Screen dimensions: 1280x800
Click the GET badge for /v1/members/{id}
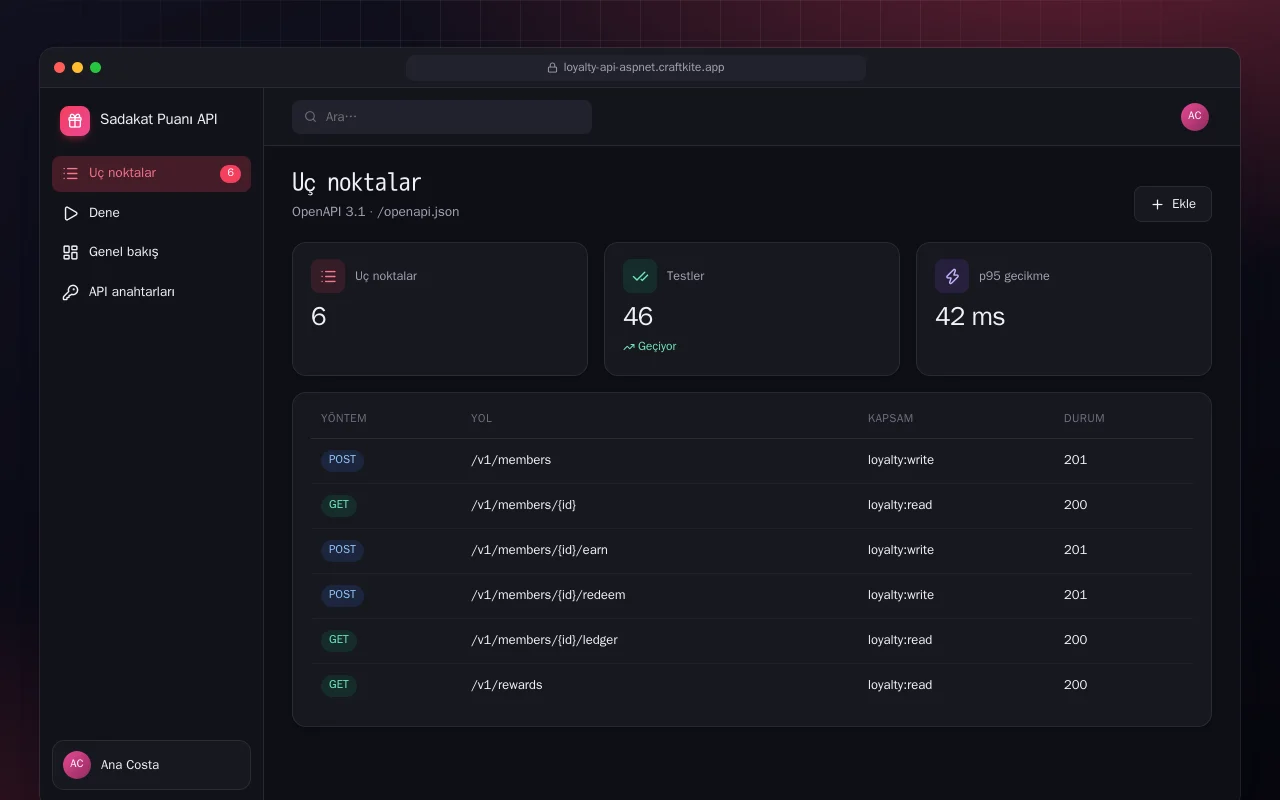(x=339, y=505)
